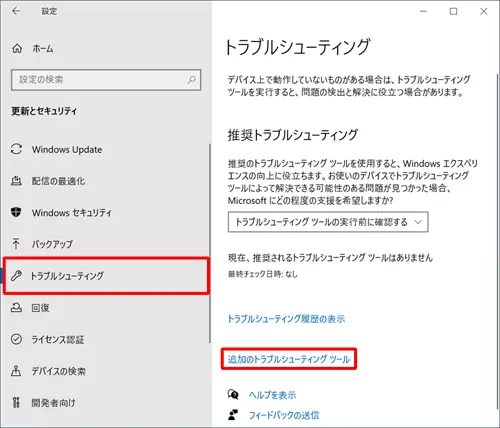This screenshot has height=428, width=500.
Task: Click the トラブルシューティング wrench icon
Action: (x=16, y=276)
